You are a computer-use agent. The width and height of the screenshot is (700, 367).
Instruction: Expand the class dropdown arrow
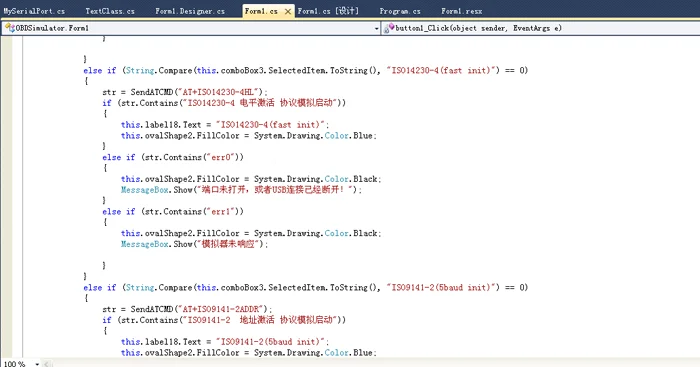tap(376, 29)
